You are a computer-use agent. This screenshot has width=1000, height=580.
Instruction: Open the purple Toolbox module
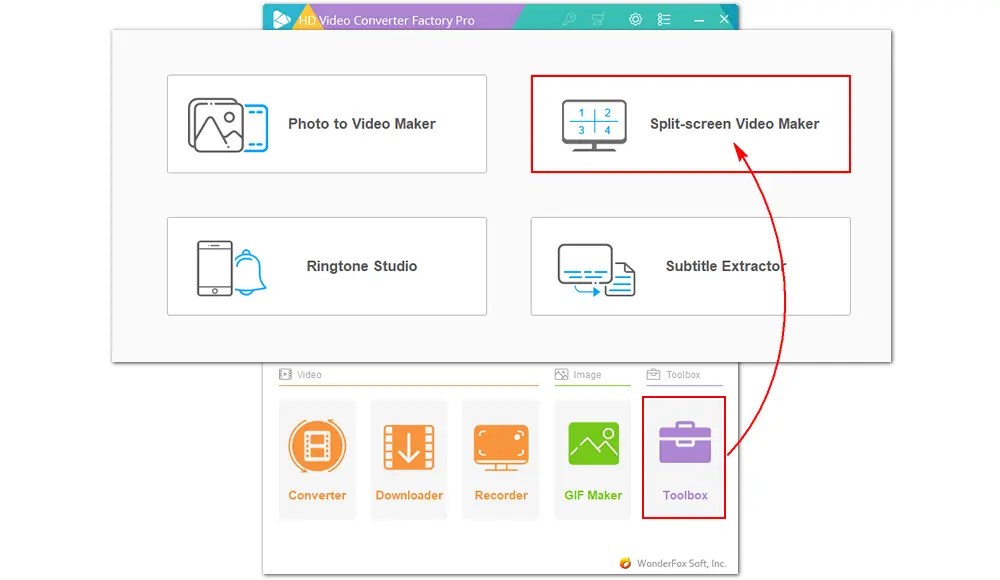[x=684, y=457]
